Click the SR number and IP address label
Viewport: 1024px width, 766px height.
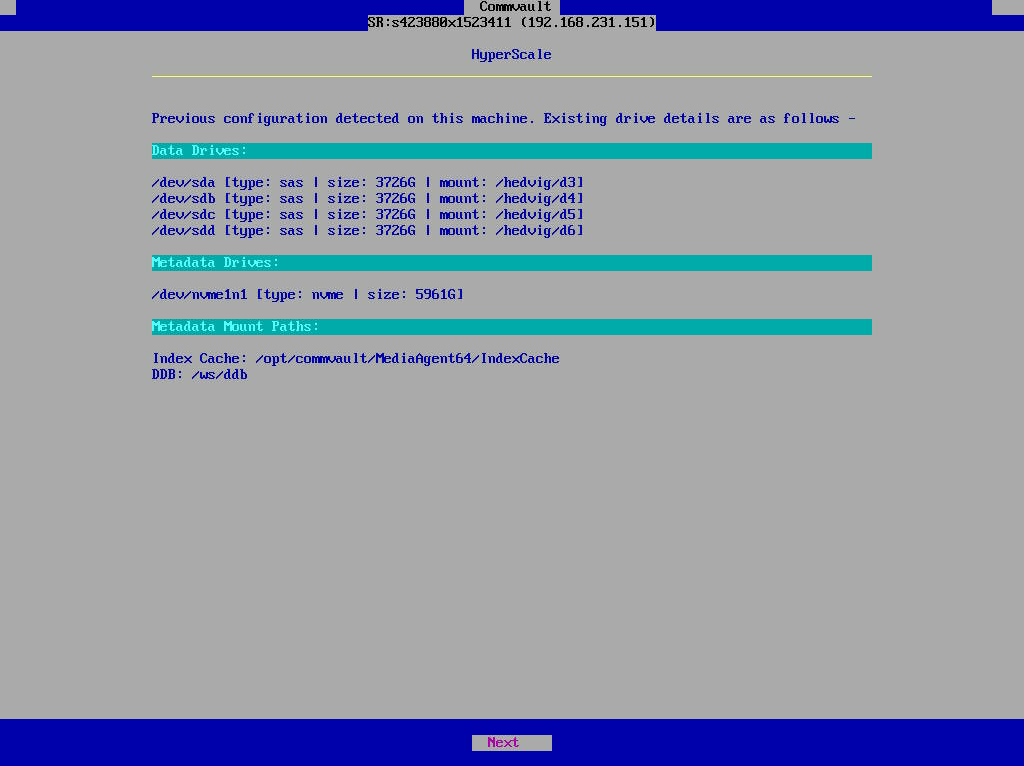[x=511, y=23]
